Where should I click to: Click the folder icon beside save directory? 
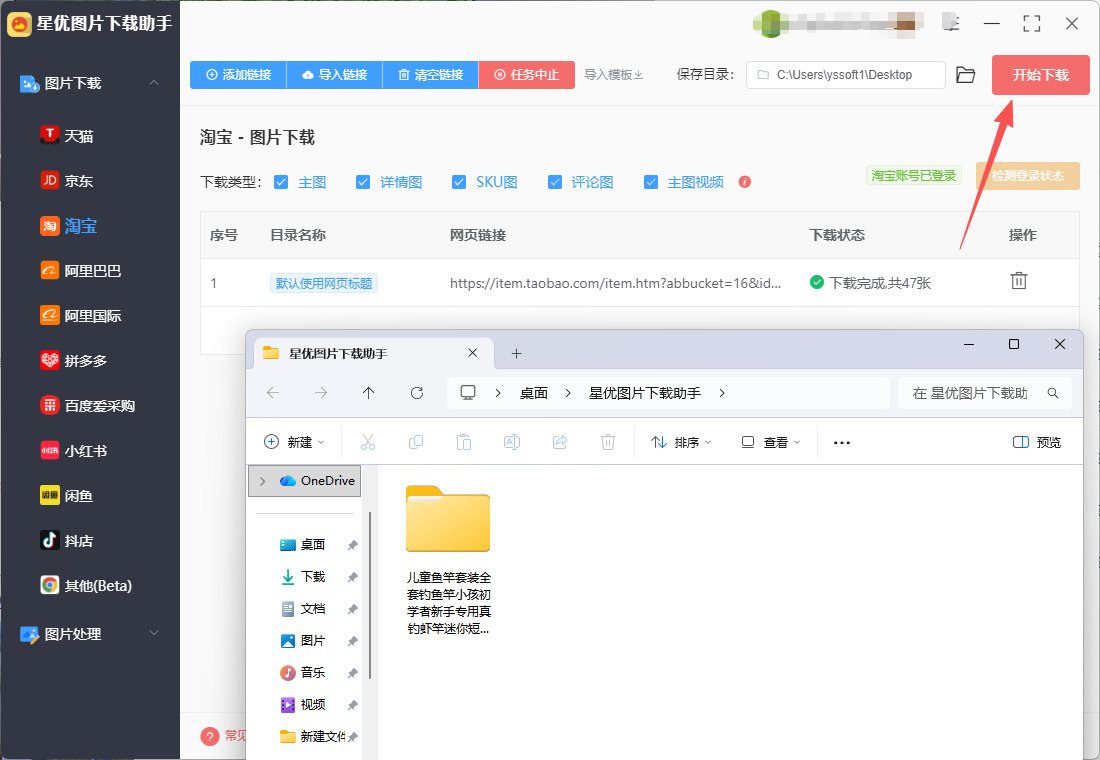click(965, 75)
